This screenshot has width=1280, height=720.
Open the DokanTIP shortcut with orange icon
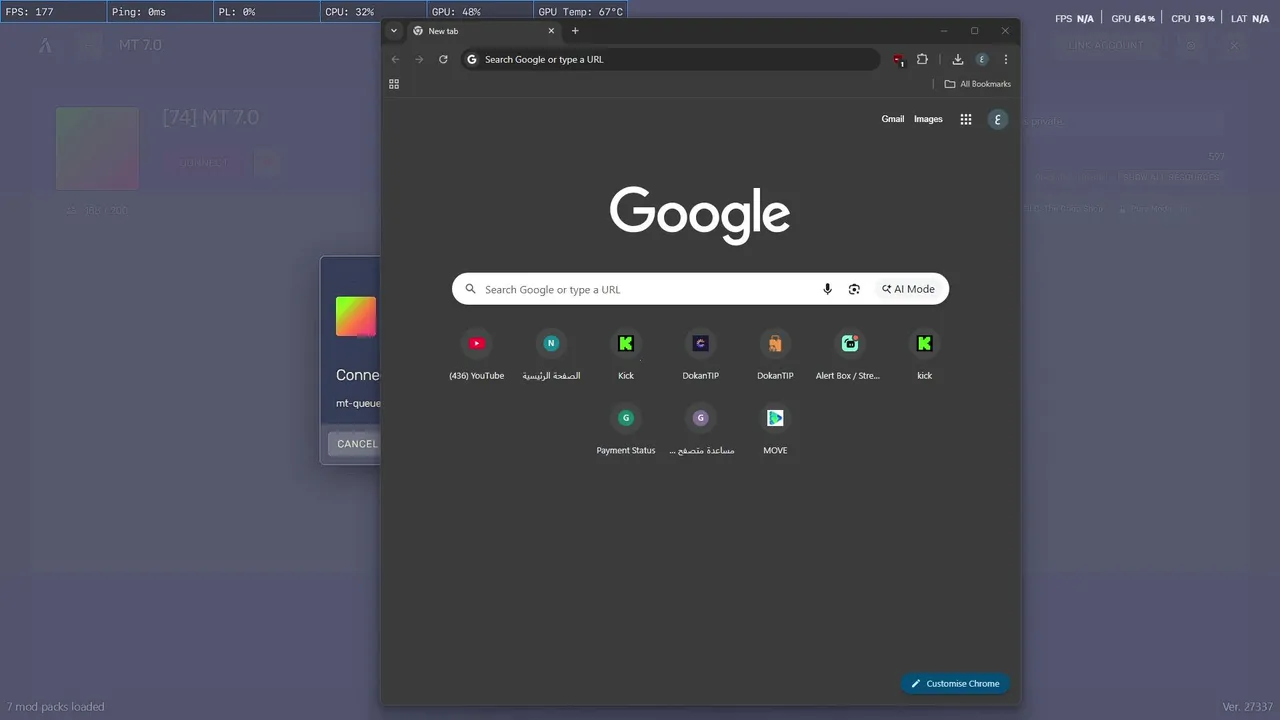[x=775, y=354]
